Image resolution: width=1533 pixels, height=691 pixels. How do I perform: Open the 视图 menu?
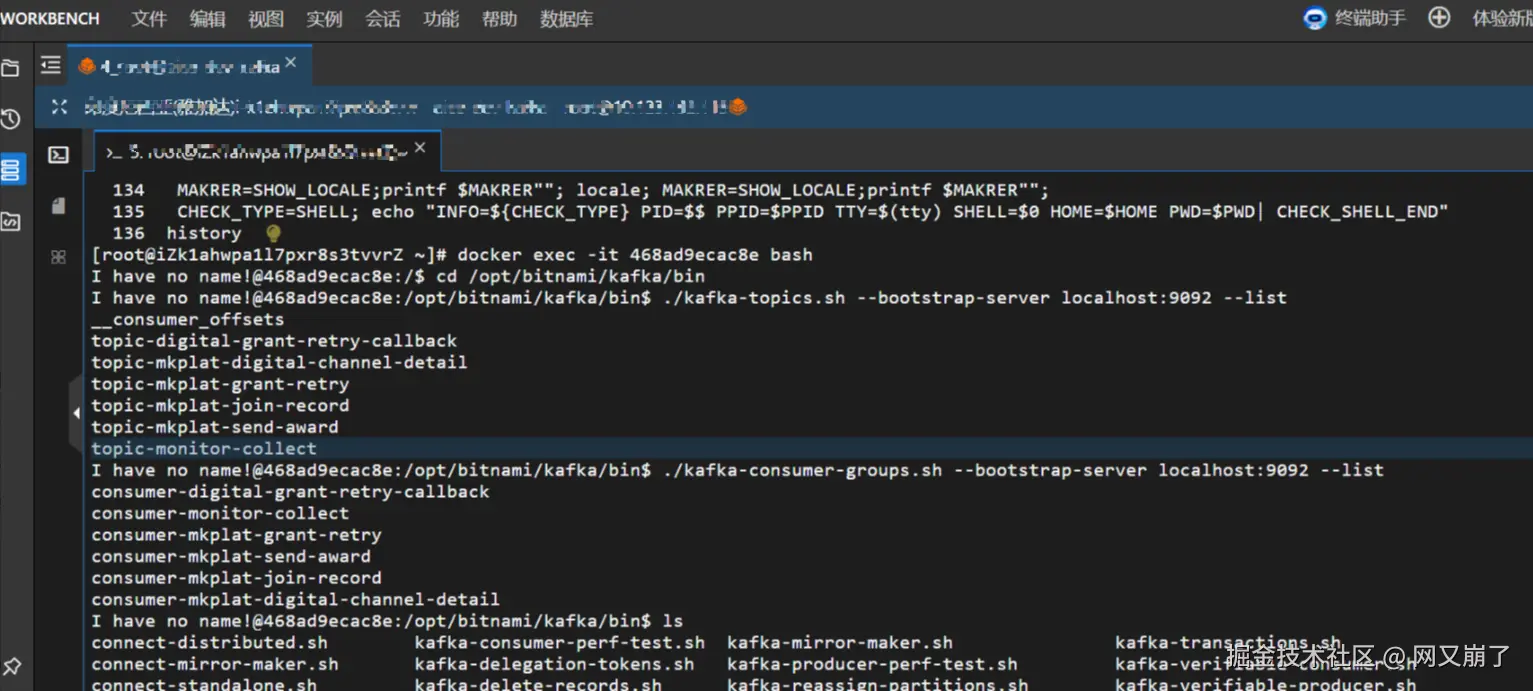[266, 19]
